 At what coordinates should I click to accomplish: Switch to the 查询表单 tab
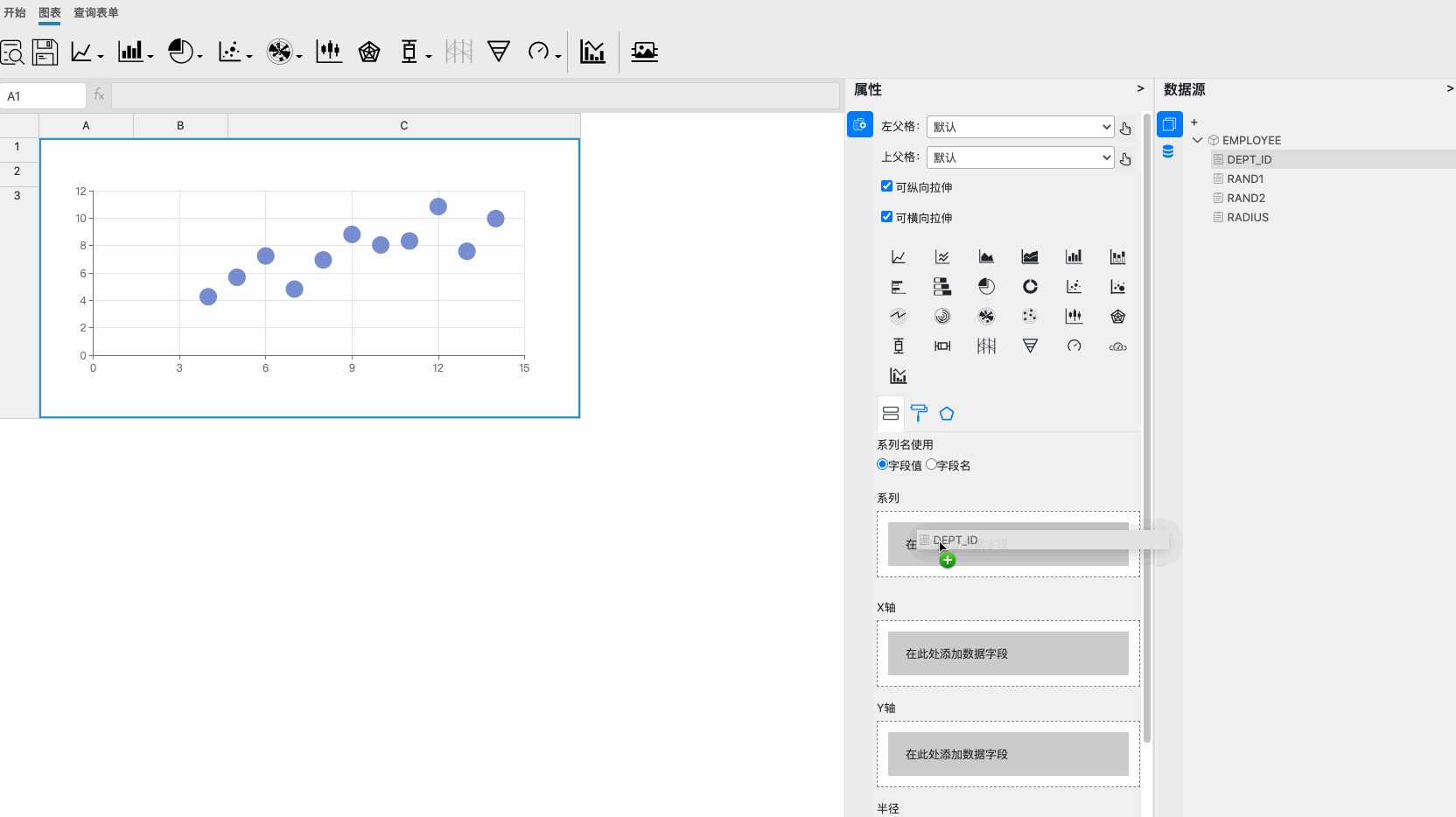tap(96, 12)
